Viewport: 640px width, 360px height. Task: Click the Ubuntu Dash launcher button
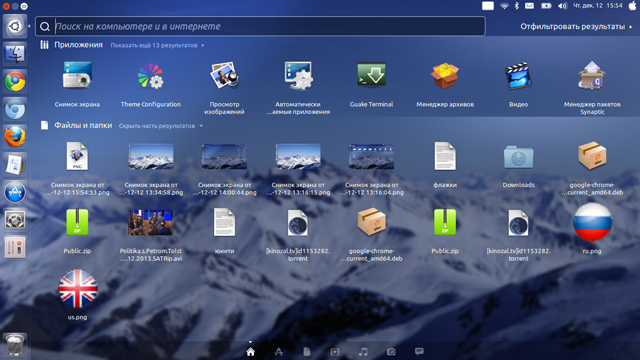pyautogui.click(x=15, y=27)
